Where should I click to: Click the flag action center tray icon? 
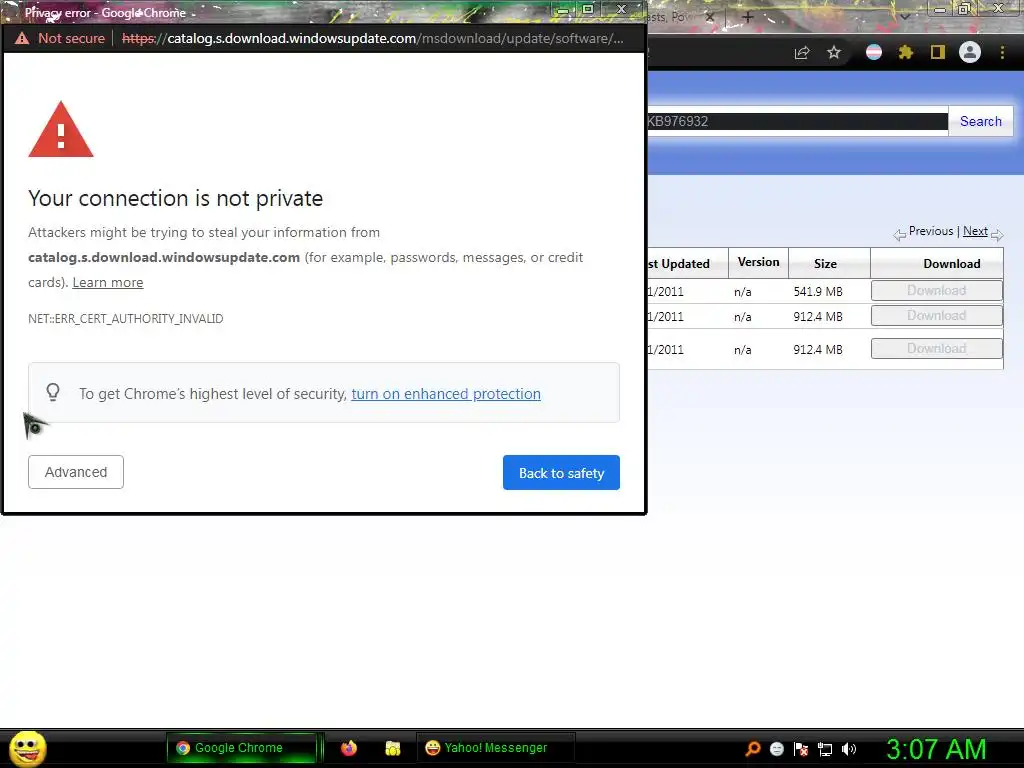click(x=801, y=749)
